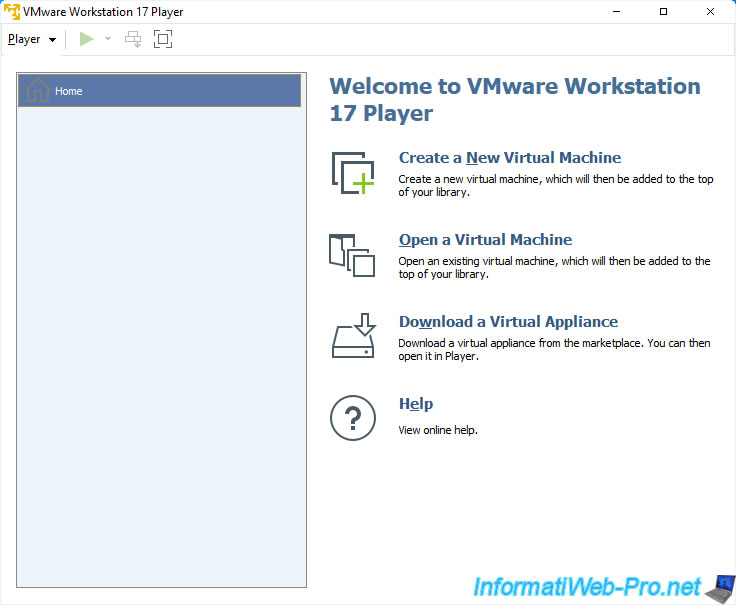This screenshot has height=605, width=736.
Task: Enter full screen mode from the toolbar
Action: coord(162,39)
